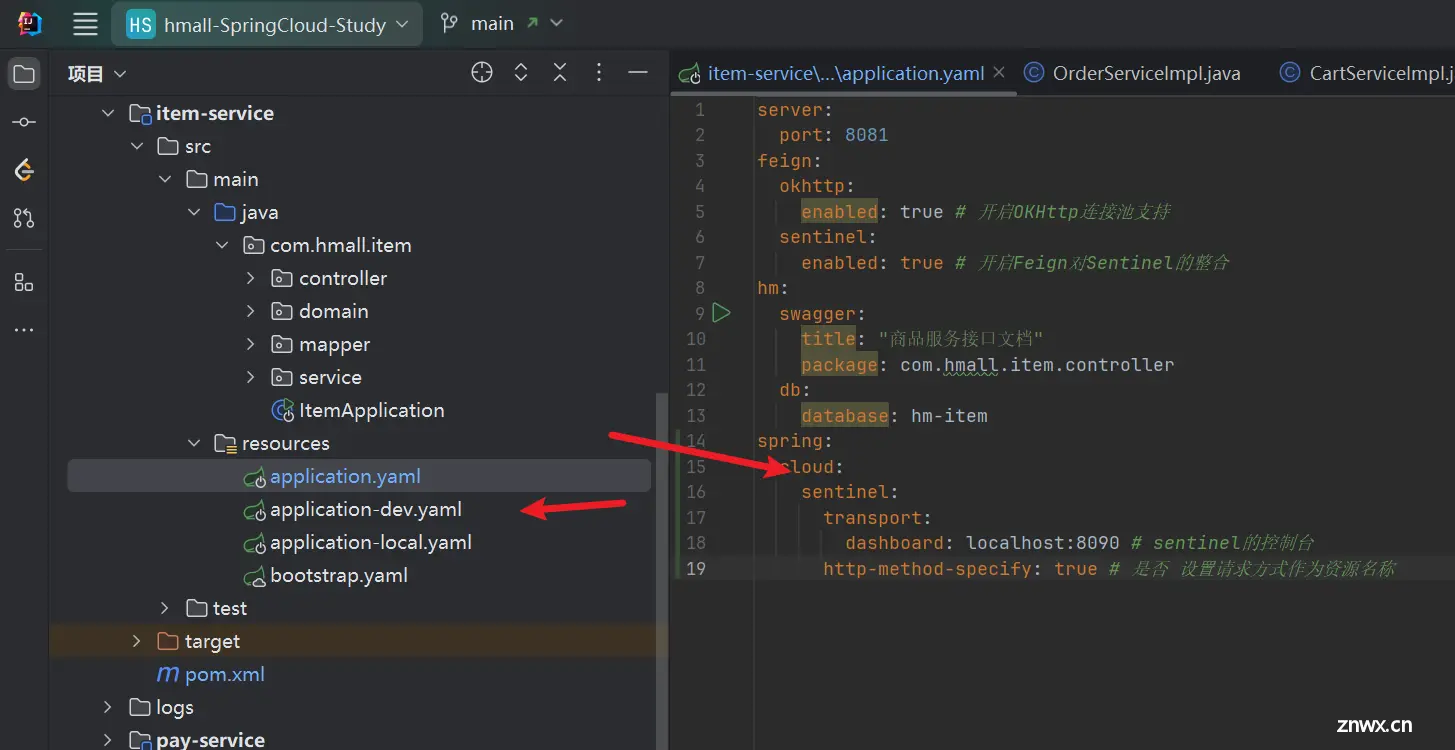This screenshot has width=1455, height=750.
Task: Expand the mapper package
Action: point(250,345)
